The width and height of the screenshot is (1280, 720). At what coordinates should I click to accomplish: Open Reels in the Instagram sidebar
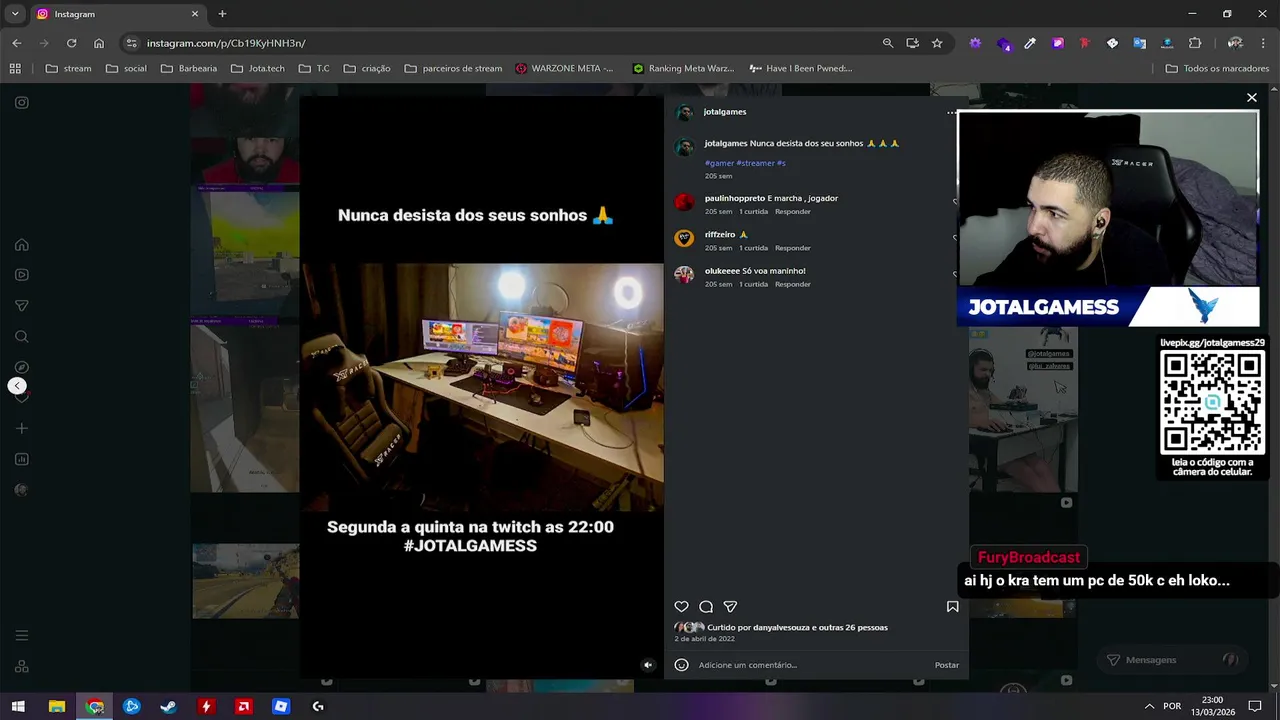tap(22, 275)
